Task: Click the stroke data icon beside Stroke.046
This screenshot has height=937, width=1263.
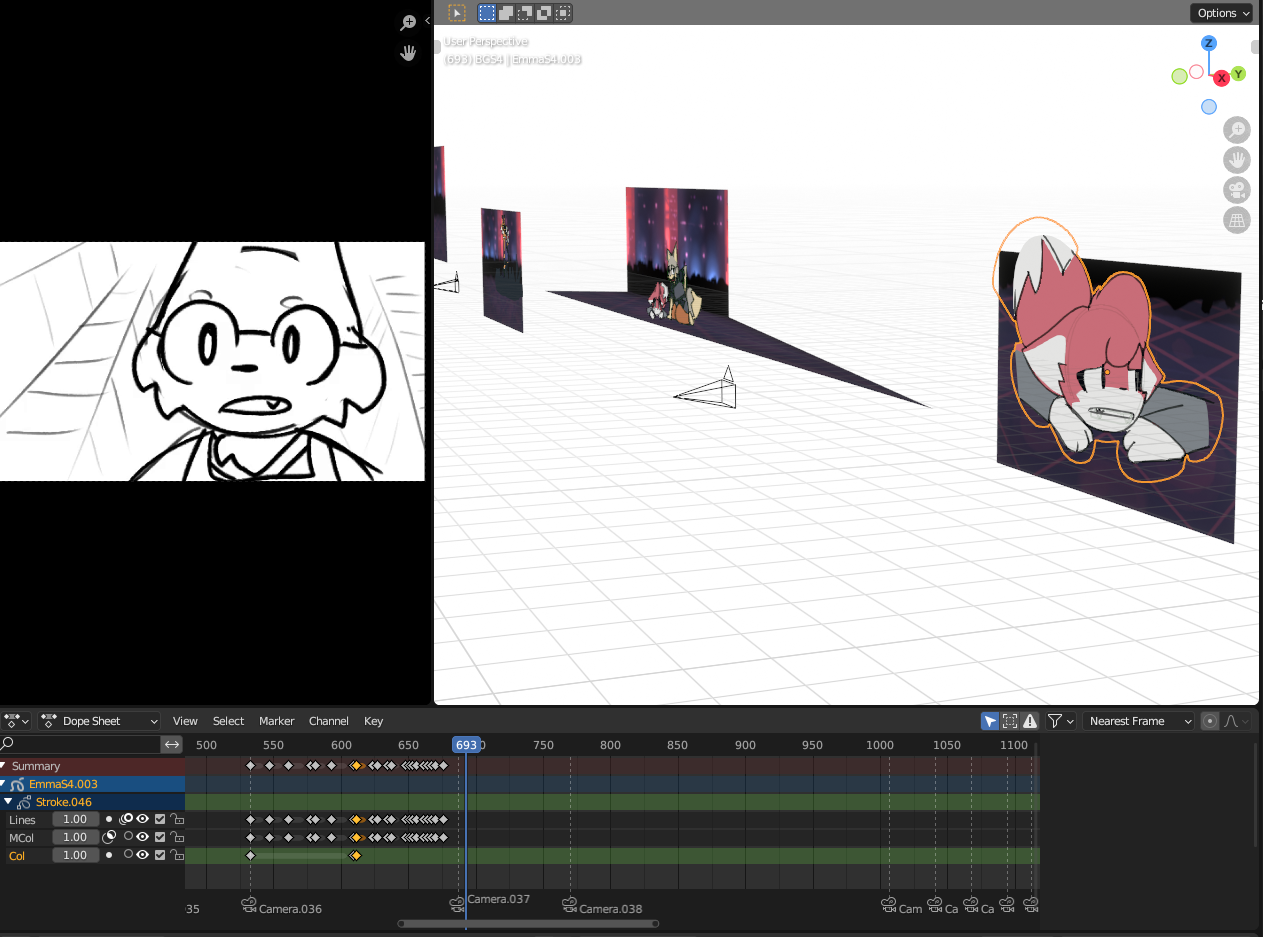Action: 24,802
